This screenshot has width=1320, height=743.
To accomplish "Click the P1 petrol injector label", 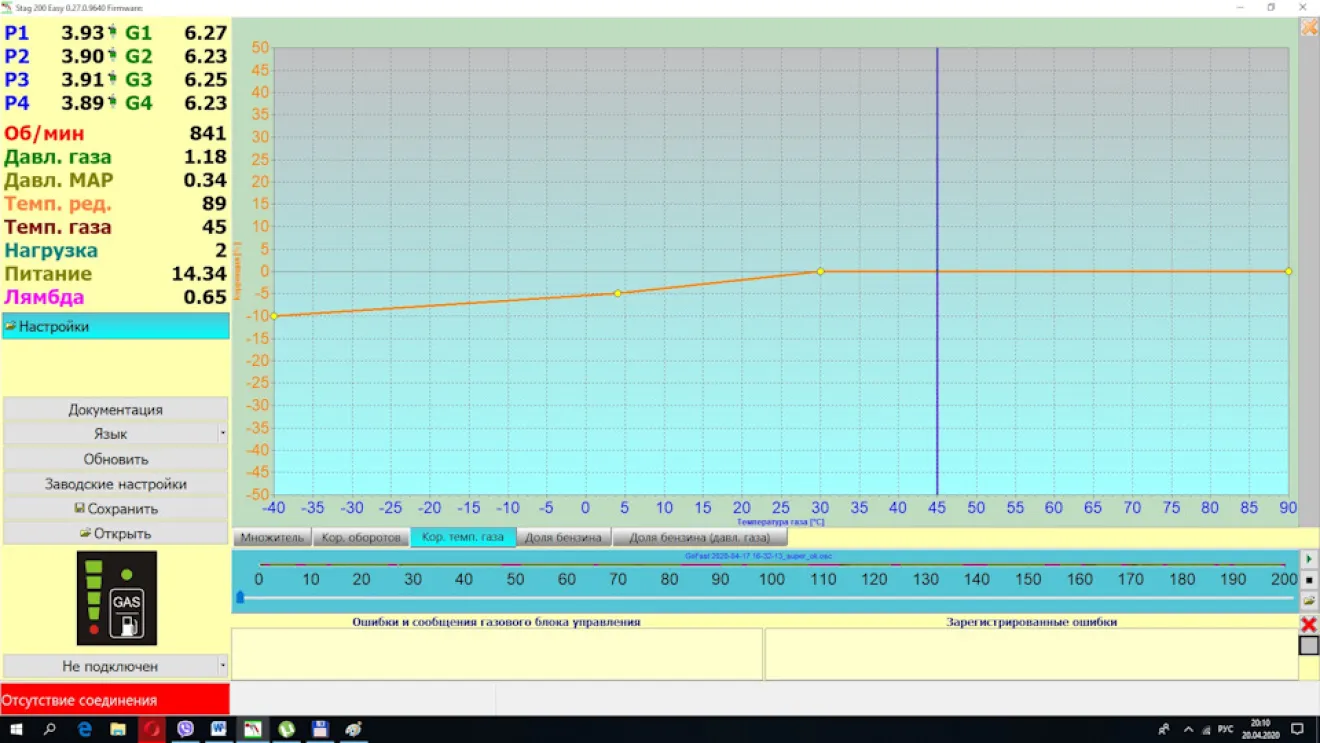I will [17, 33].
